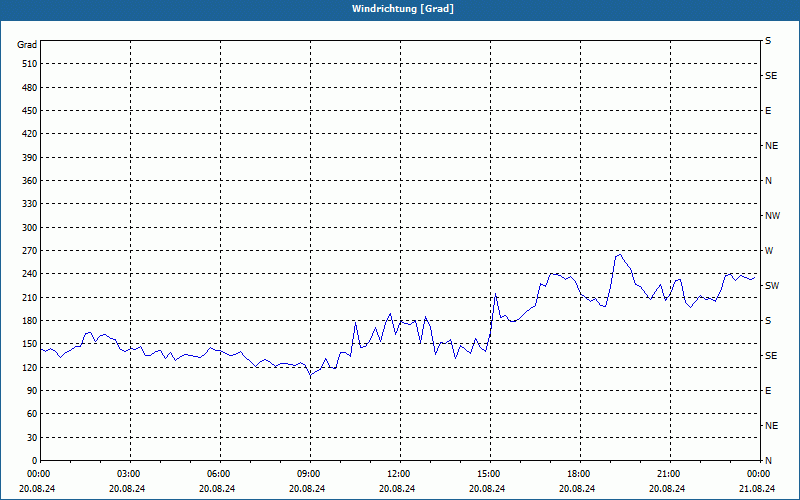Image resolution: width=800 pixels, height=500 pixels.
Task: Click the 09:00 time label
Action: [x=308, y=474]
